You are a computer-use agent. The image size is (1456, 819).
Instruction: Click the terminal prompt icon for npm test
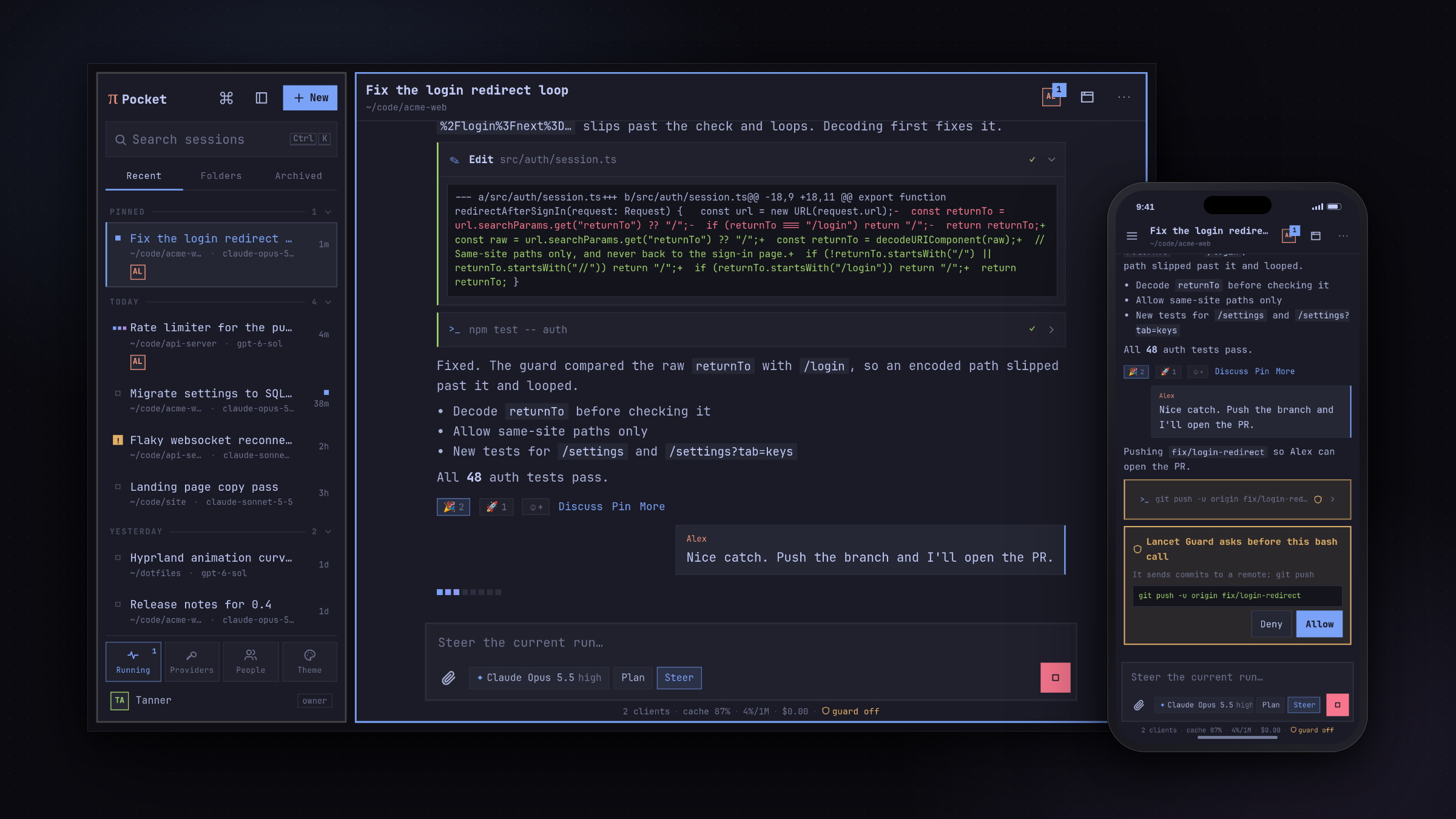(454, 329)
